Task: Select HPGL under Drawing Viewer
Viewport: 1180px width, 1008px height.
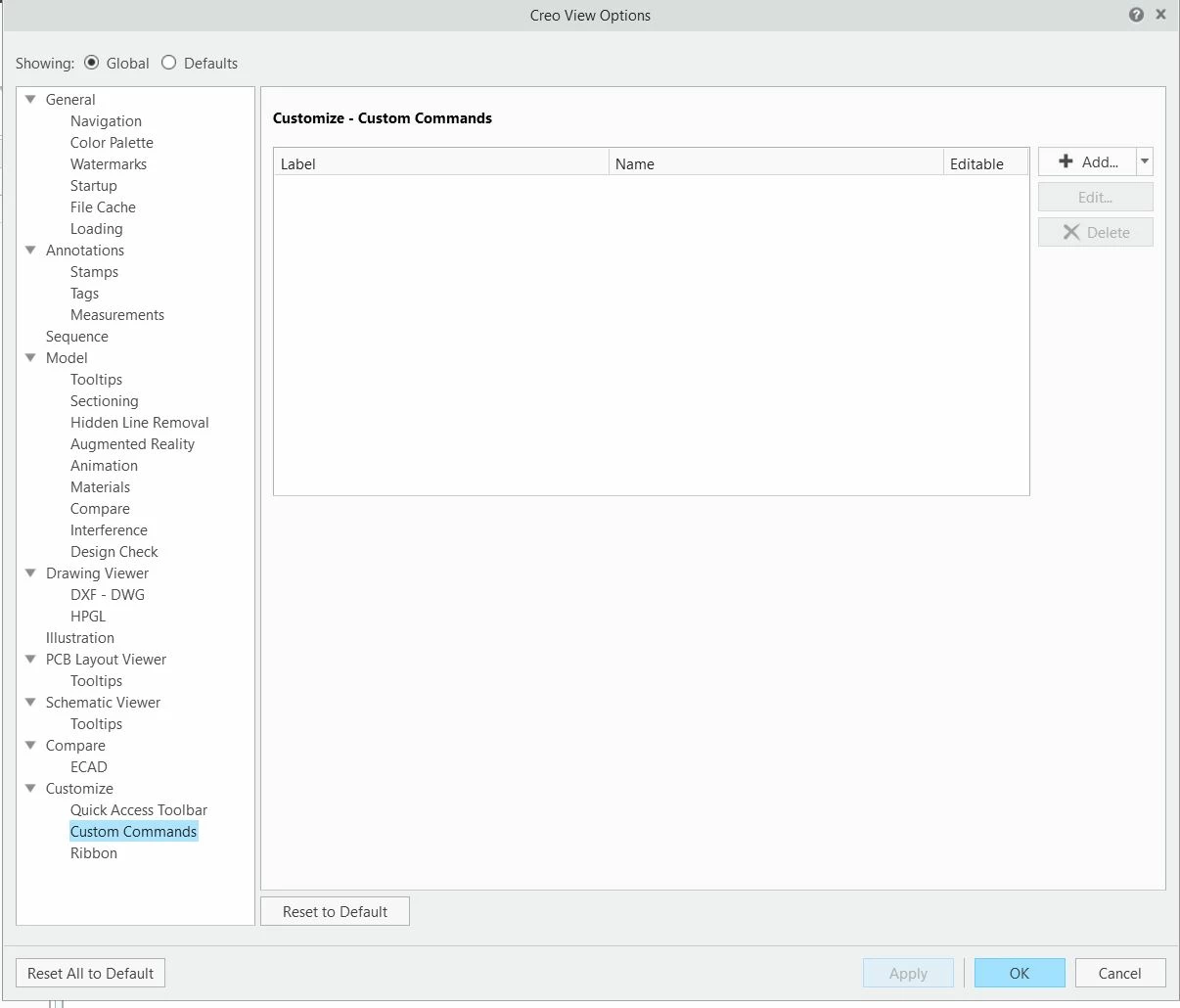Action: pos(88,616)
